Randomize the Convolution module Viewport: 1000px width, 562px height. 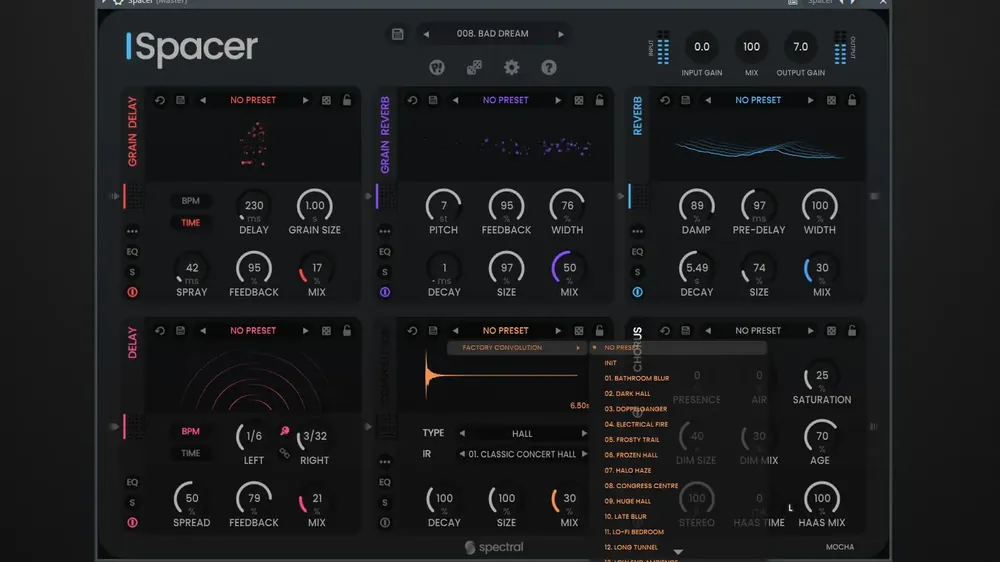pos(578,330)
